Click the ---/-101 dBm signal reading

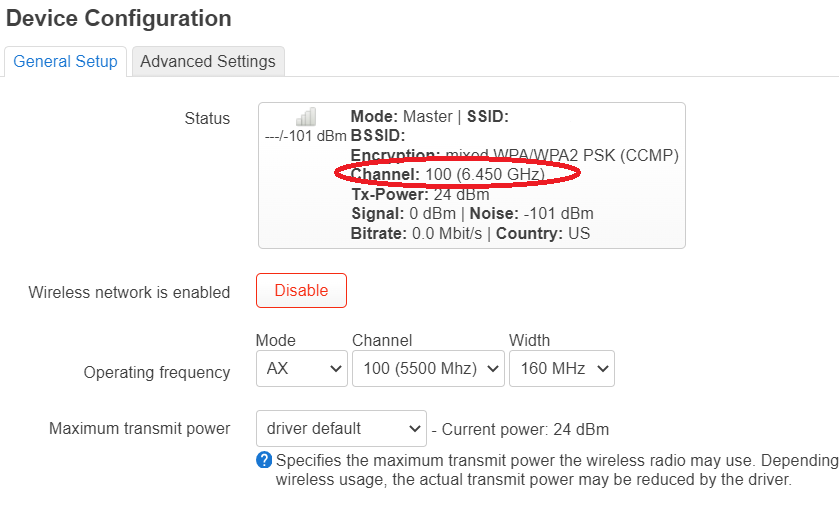pyautogui.click(x=306, y=136)
